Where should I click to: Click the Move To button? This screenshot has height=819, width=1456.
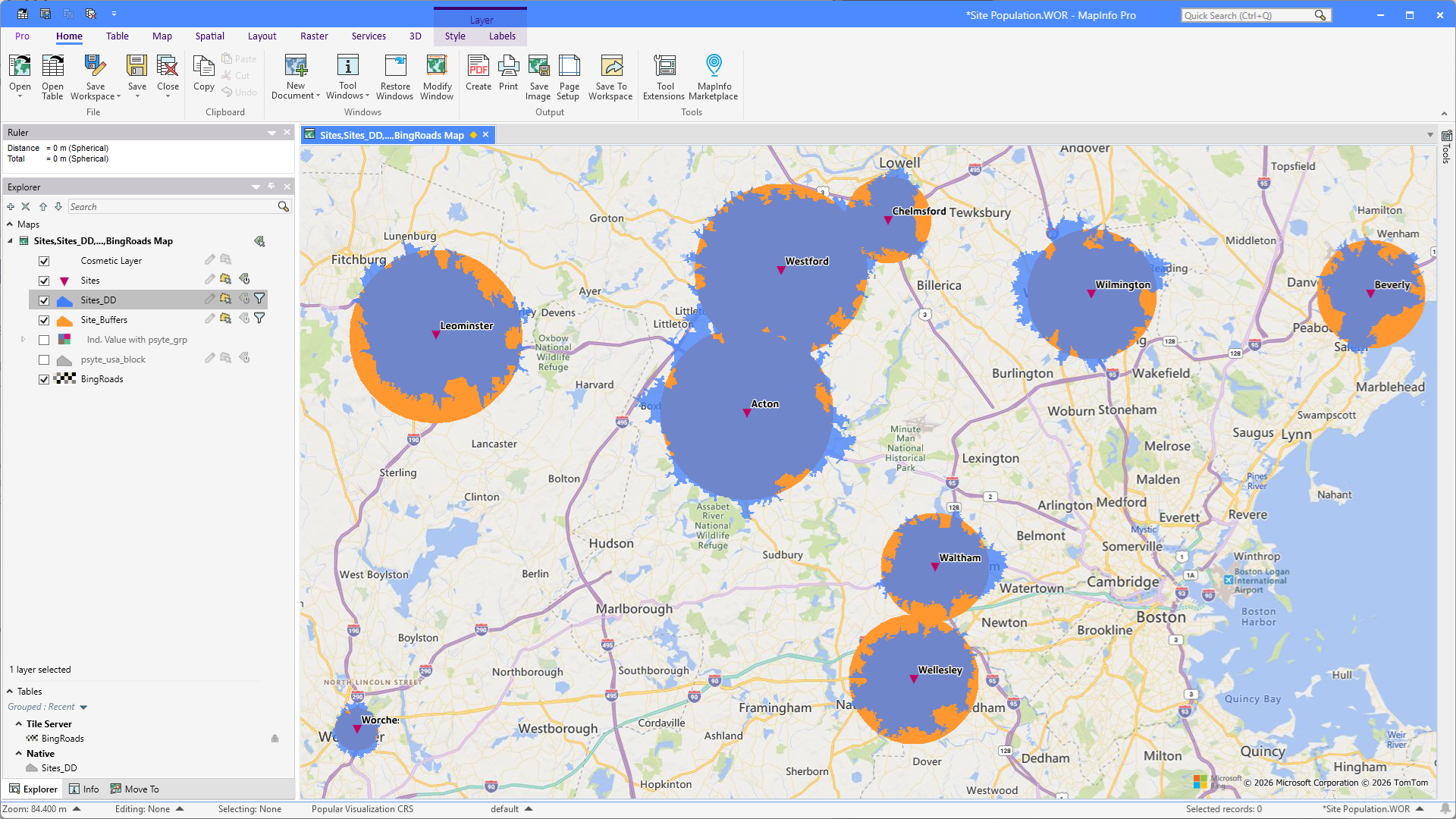click(x=134, y=789)
